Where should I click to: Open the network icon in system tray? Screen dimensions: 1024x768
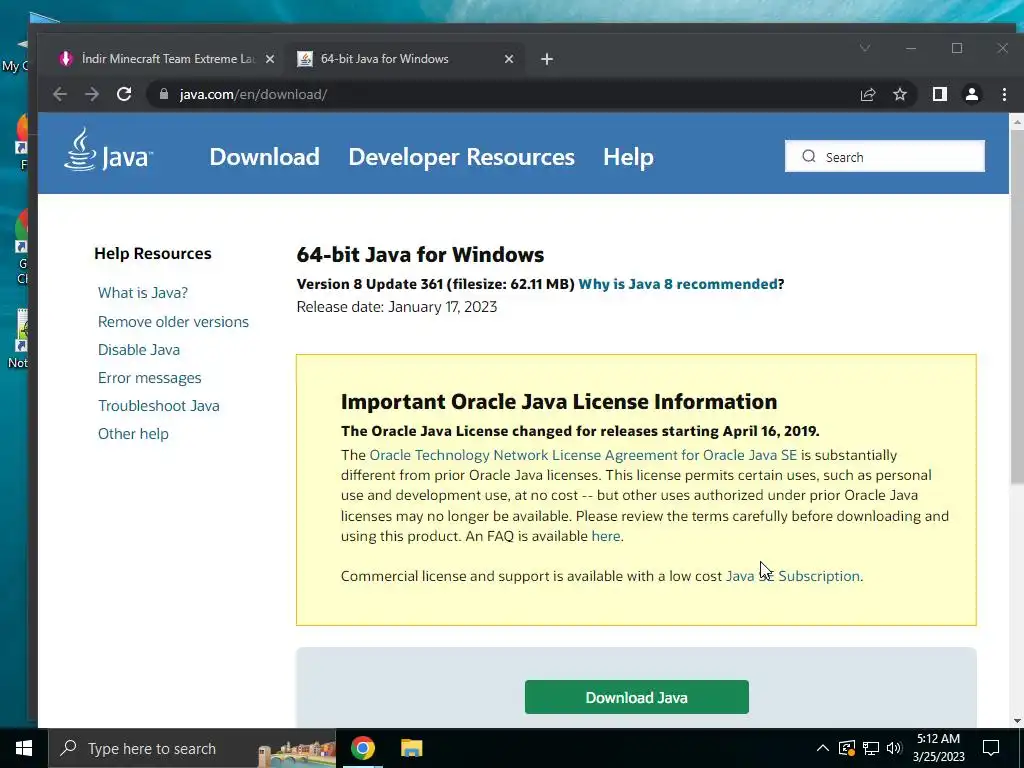pos(871,748)
